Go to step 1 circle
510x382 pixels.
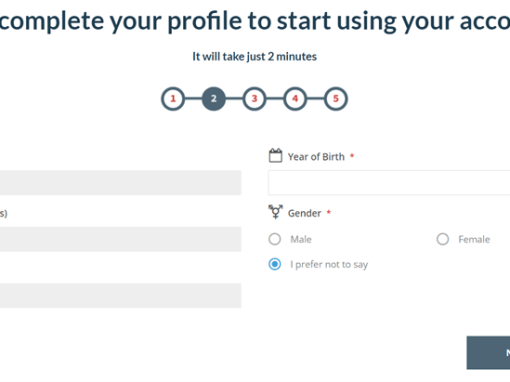[173, 99]
